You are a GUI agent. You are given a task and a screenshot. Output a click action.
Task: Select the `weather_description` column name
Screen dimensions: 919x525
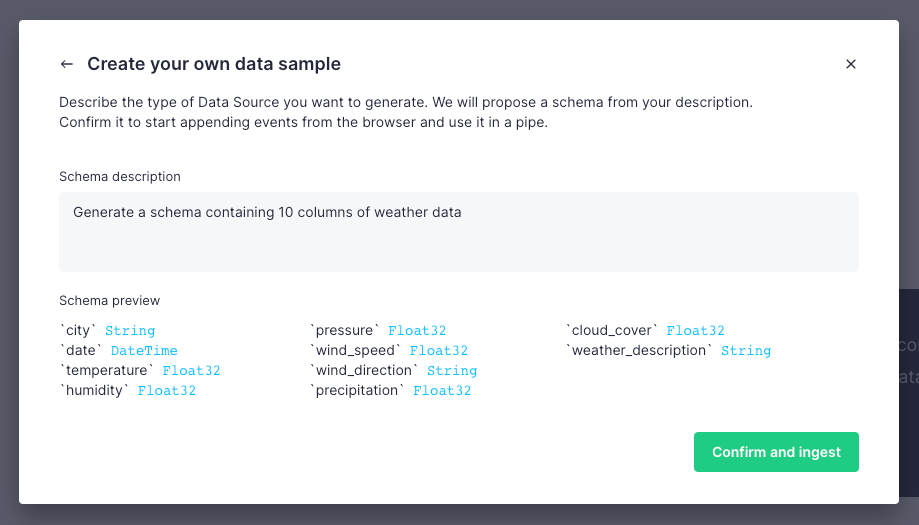point(640,350)
